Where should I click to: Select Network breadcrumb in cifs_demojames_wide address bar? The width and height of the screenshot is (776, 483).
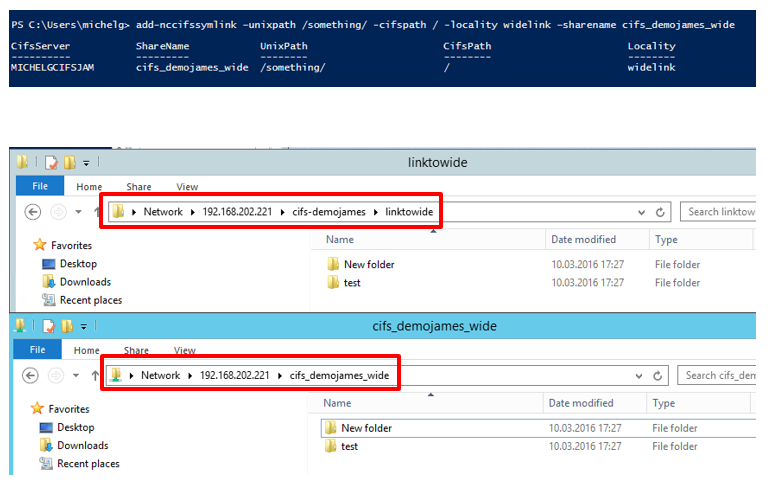tap(160, 376)
